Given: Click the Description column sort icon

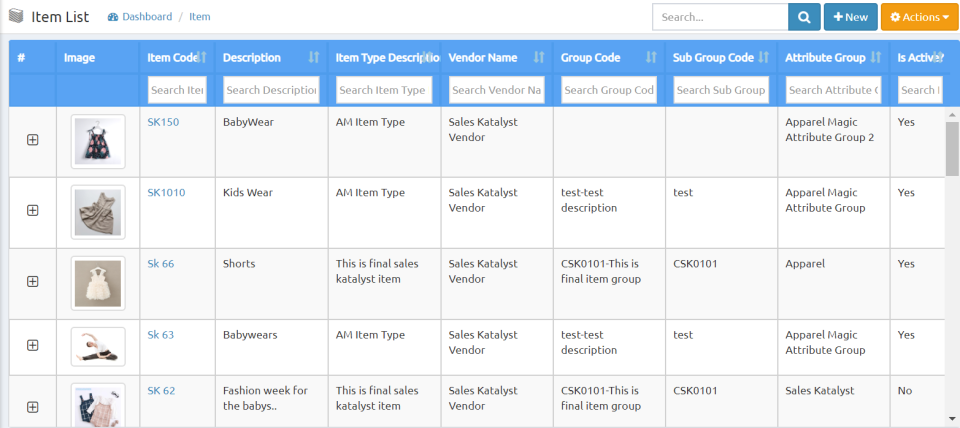Looking at the screenshot, I should 313,58.
